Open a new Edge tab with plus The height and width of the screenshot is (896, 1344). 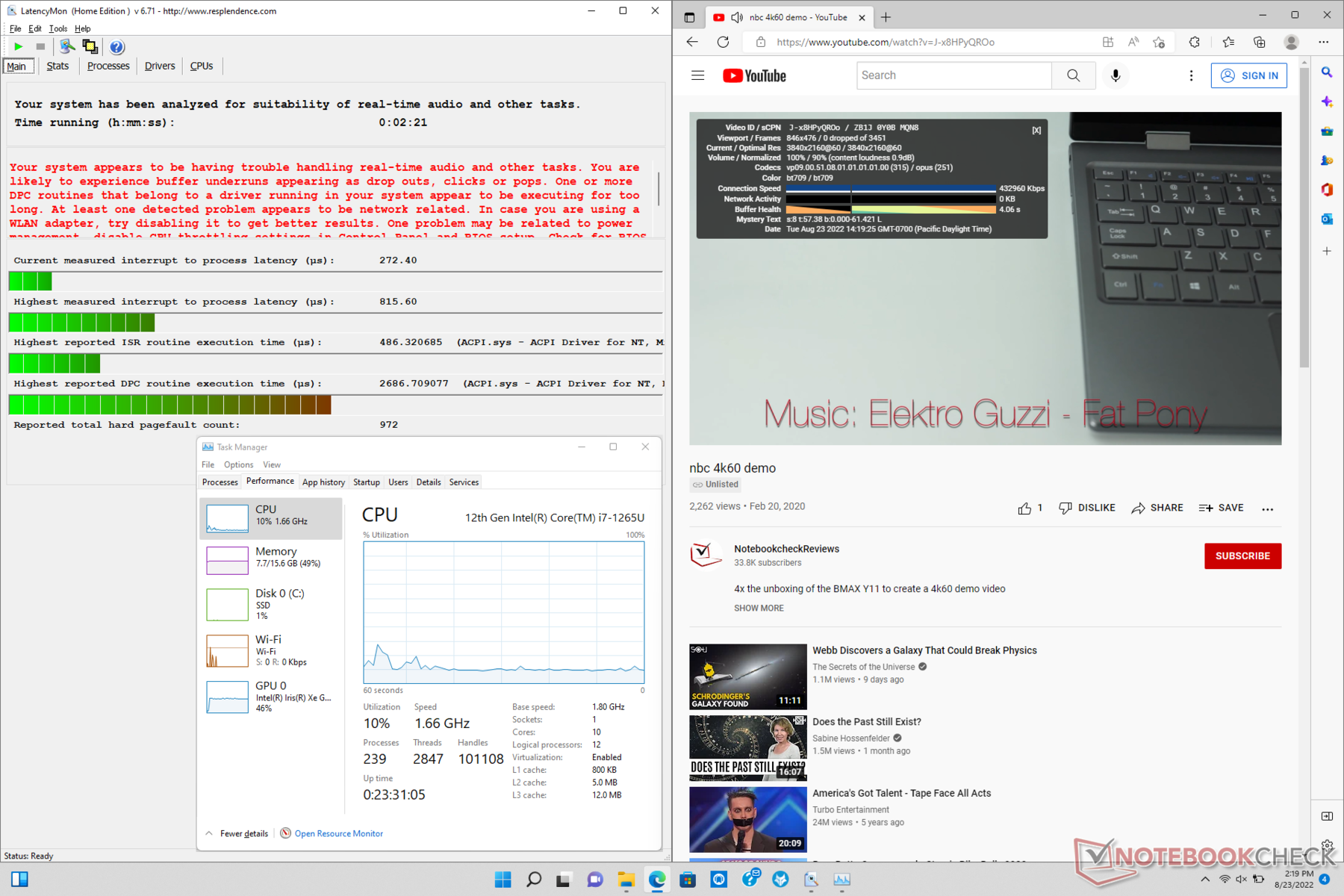(886, 17)
